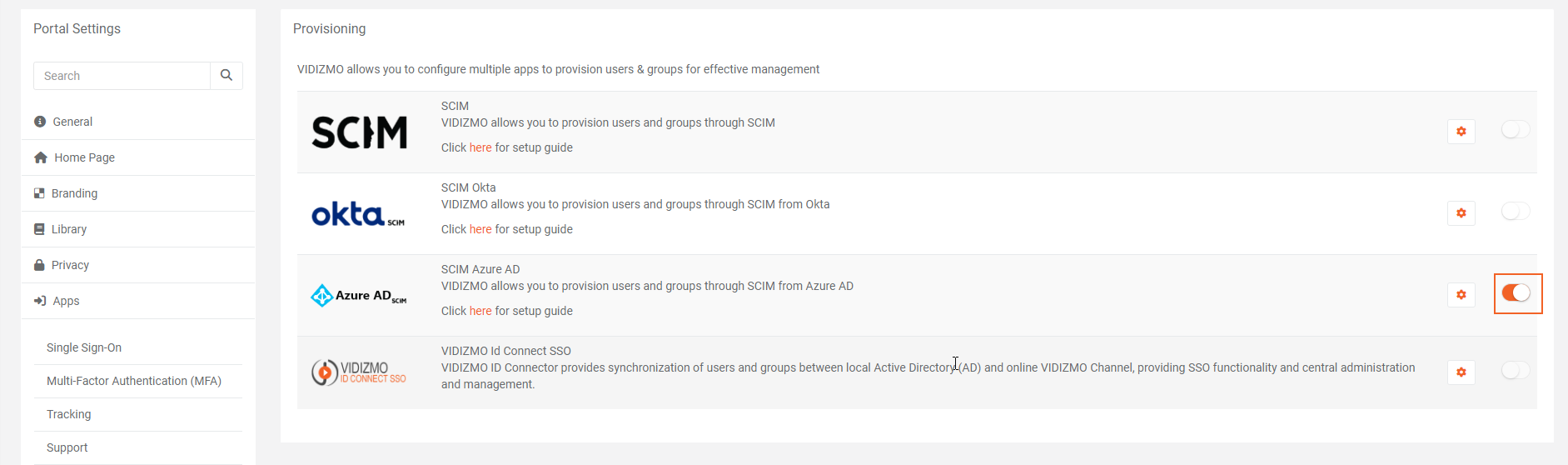1568x465 pixels.
Task: Open the SCIM Azure AD setup guide link
Action: (480, 311)
